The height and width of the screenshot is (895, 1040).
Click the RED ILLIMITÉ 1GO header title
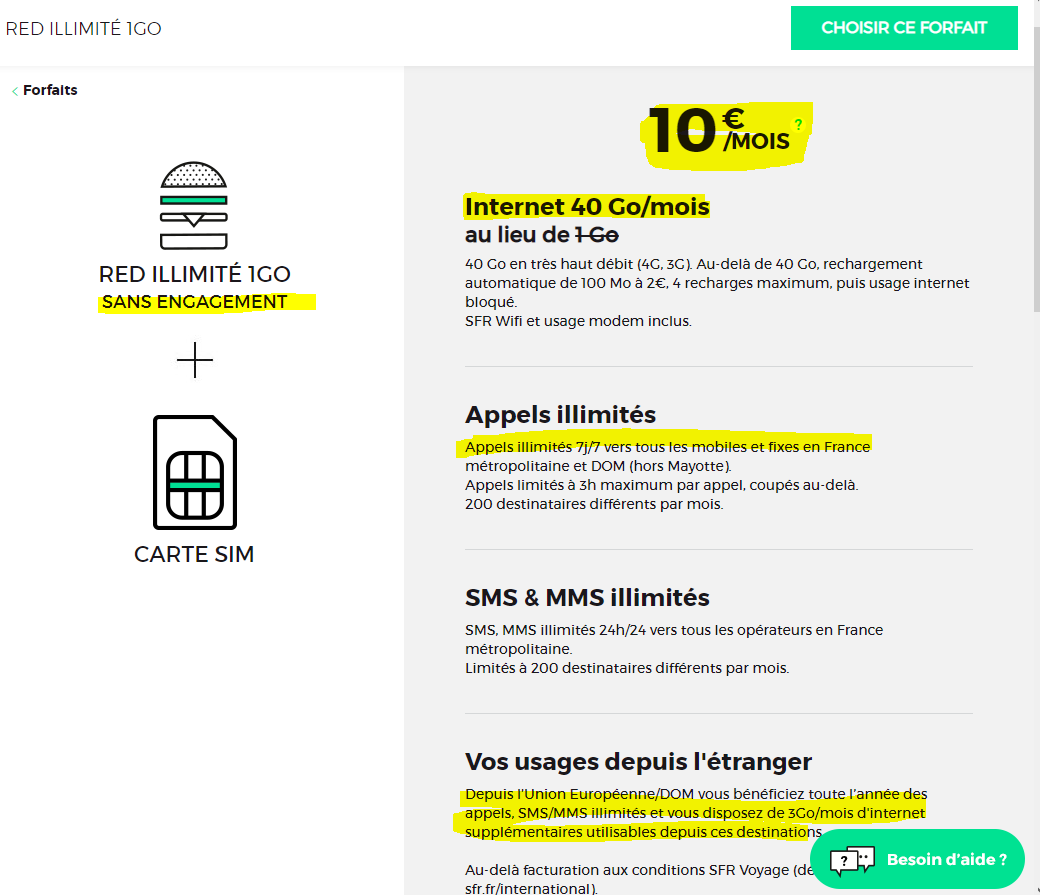pyautogui.click(x=83, y=28)
